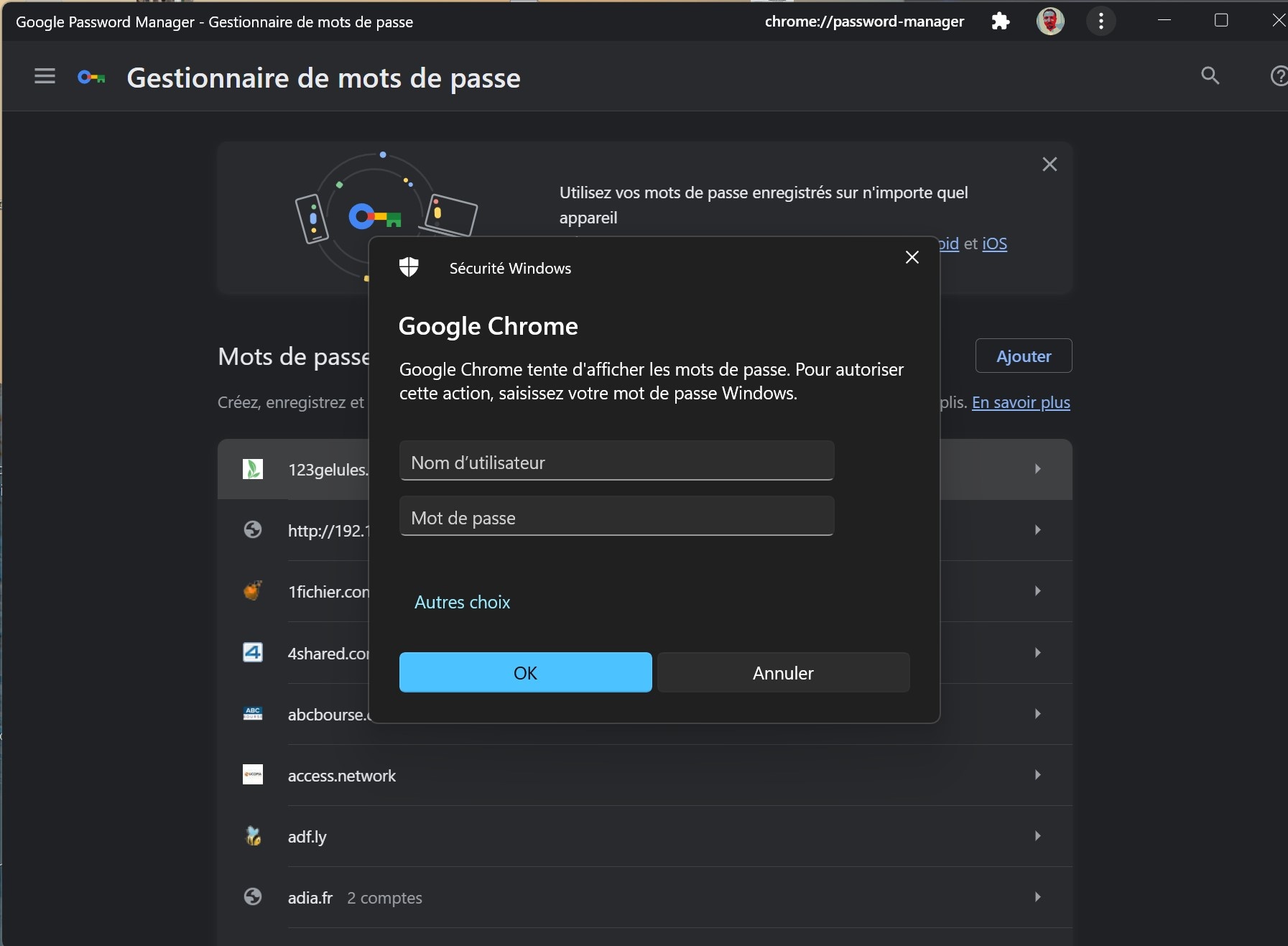Open the user profile avatar
Image resolution: width=1288 pixels, height=946 pixels.
(x=1050, y=22)
